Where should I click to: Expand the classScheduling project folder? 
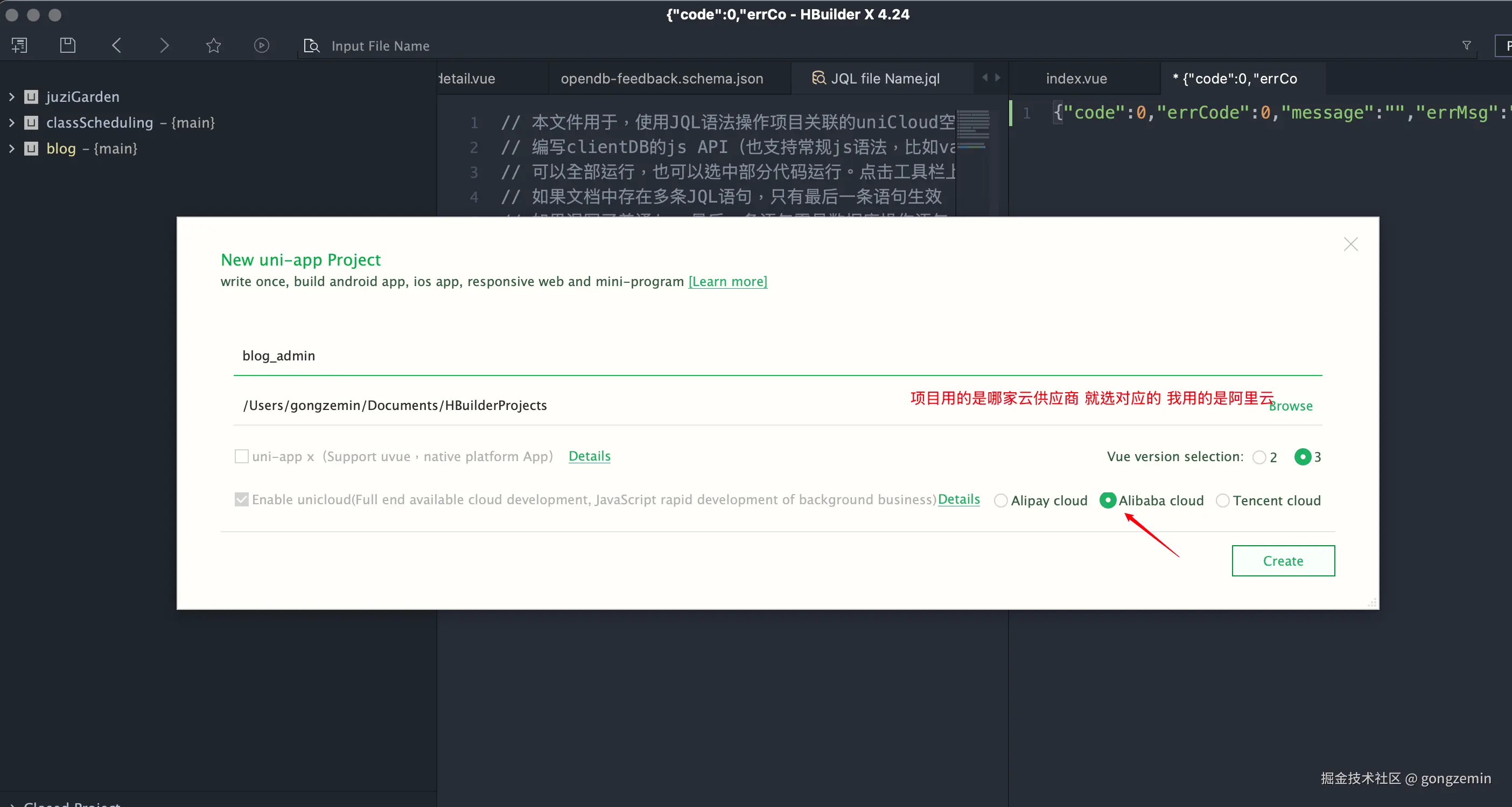[x=12, y=122]
